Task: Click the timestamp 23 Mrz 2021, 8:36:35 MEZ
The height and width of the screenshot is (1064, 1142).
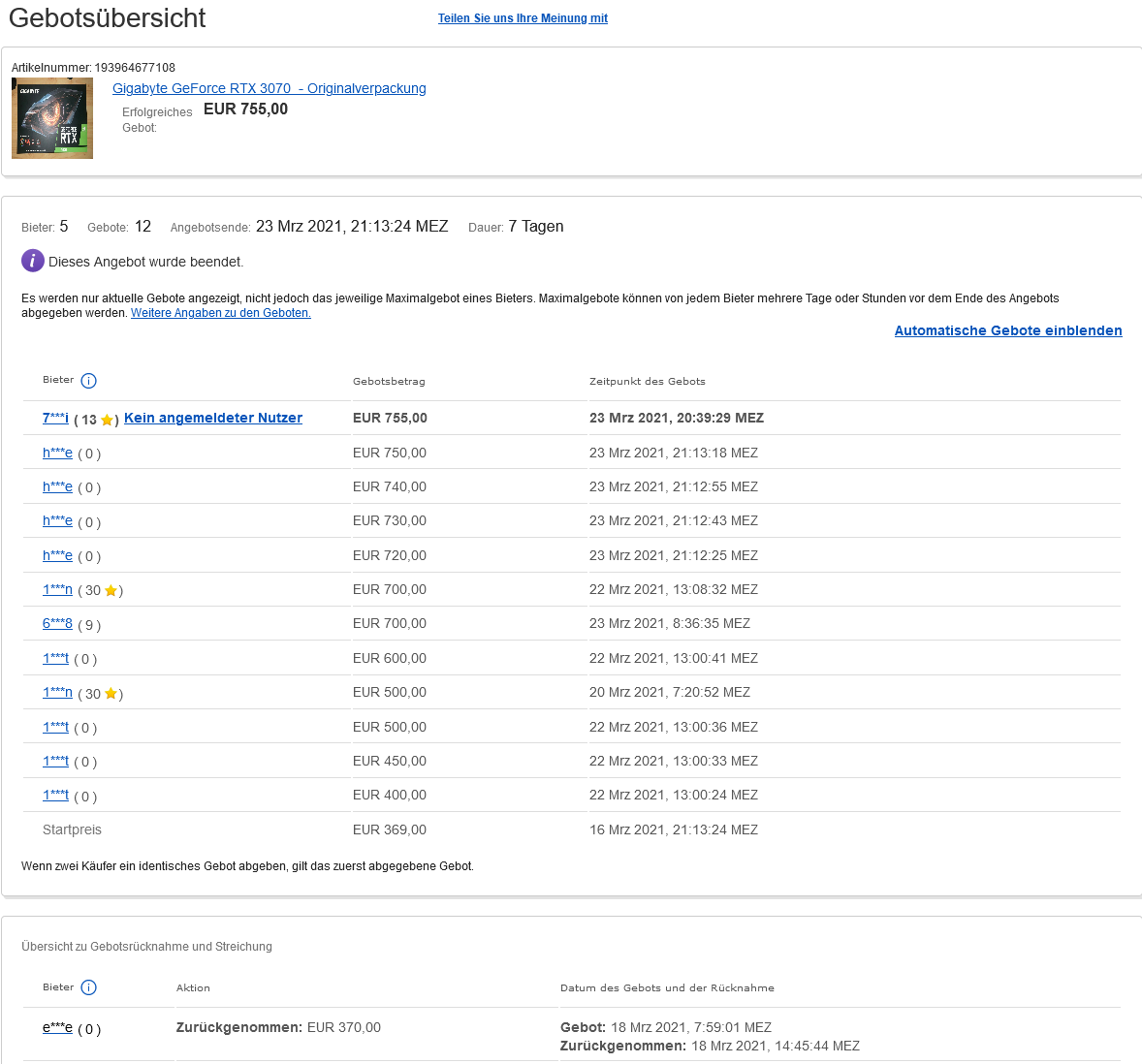Action: click(669, 624)
